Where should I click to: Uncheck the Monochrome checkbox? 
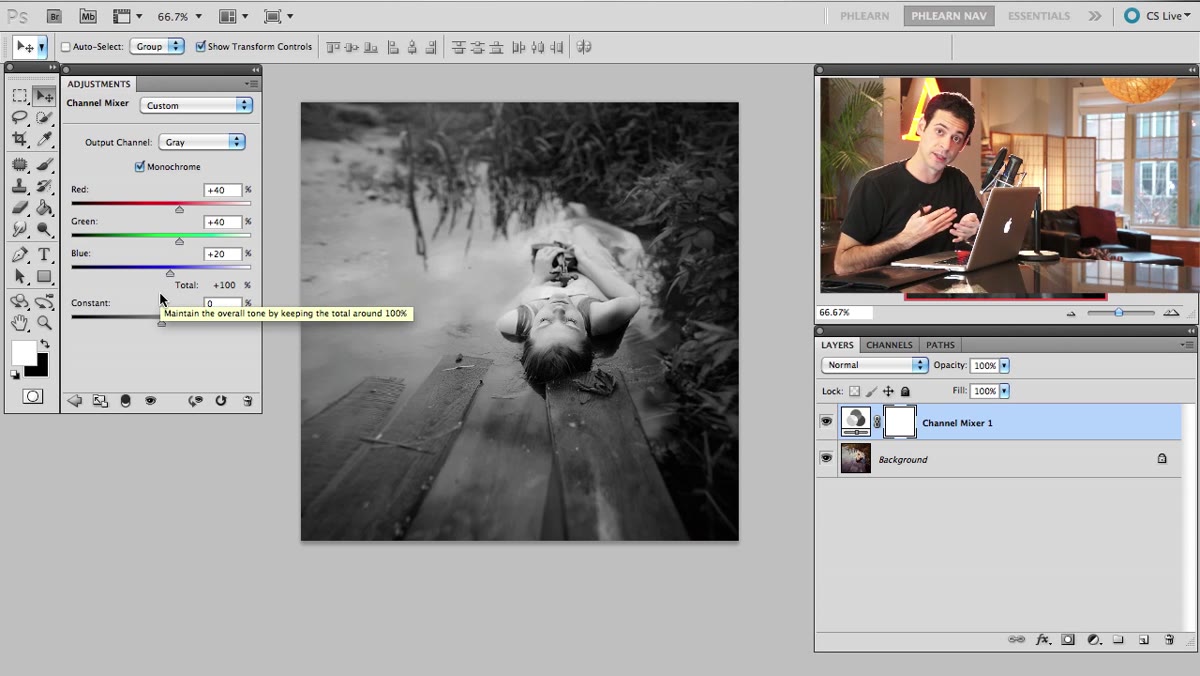pyautogui.click(x=140, y=167)
